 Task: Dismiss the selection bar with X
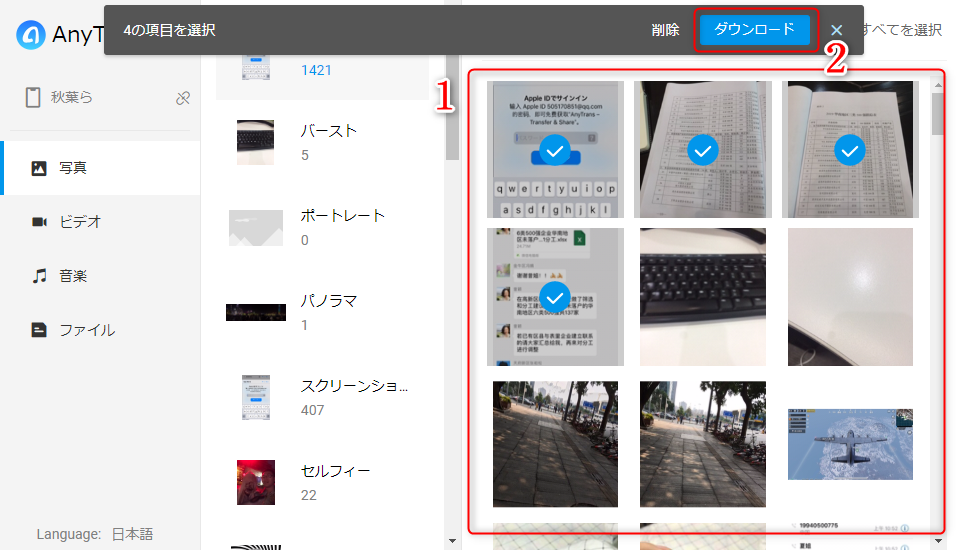point(836,30)
